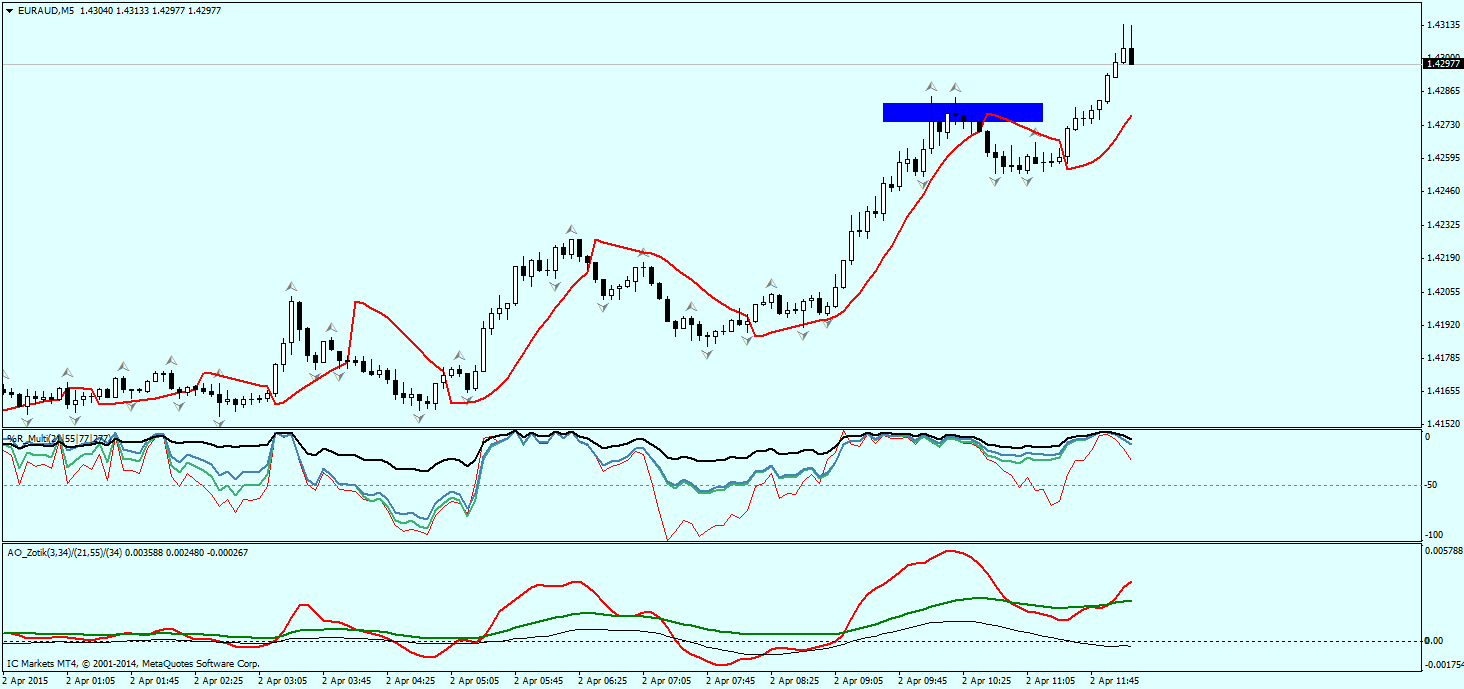
Task: Click the 2 Apr 09:05 time label
Action: coord(858,680)
